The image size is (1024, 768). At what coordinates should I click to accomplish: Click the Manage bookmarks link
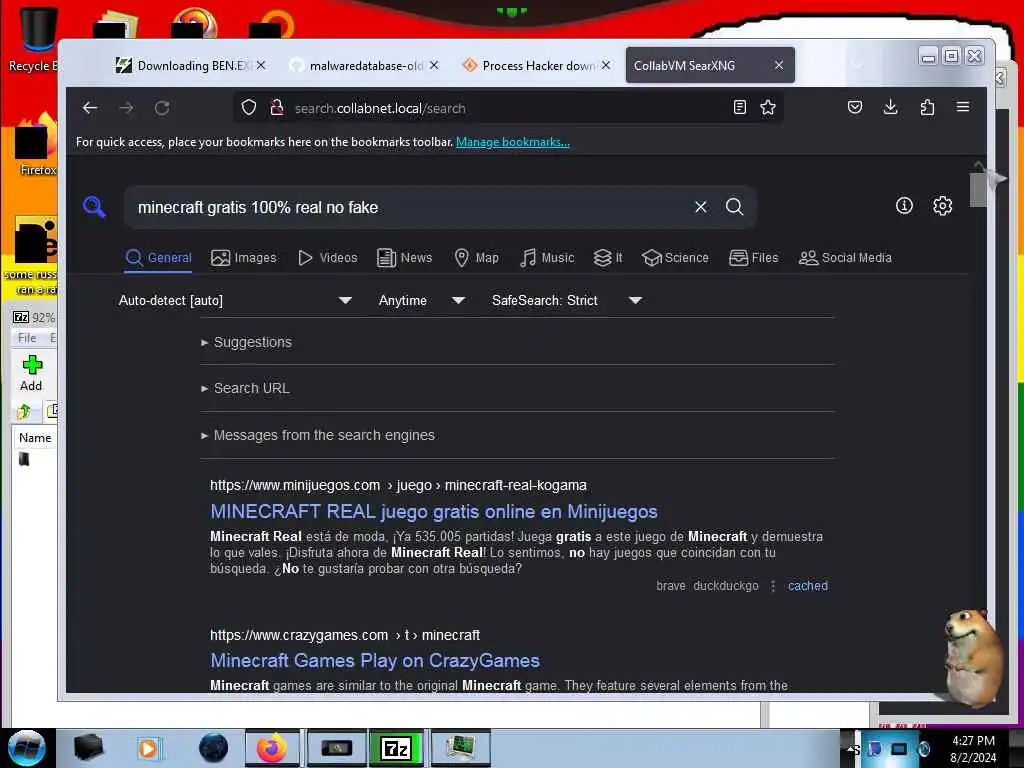point(513,142)
